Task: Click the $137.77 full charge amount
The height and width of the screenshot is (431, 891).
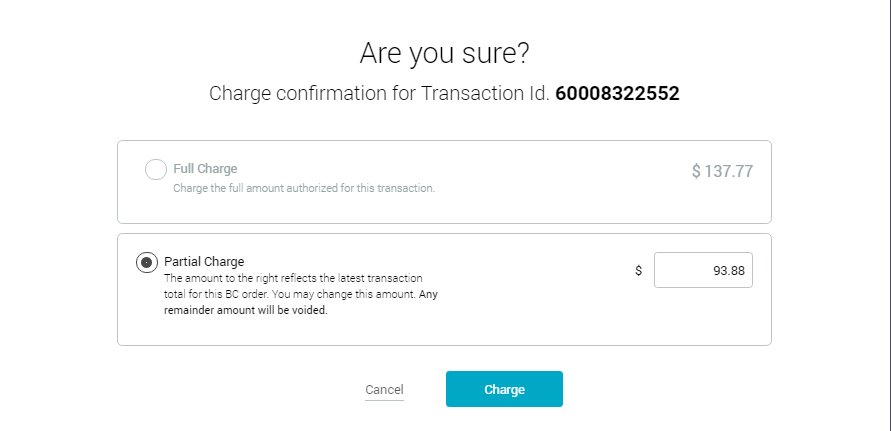Action: click(x=722, y=171)
